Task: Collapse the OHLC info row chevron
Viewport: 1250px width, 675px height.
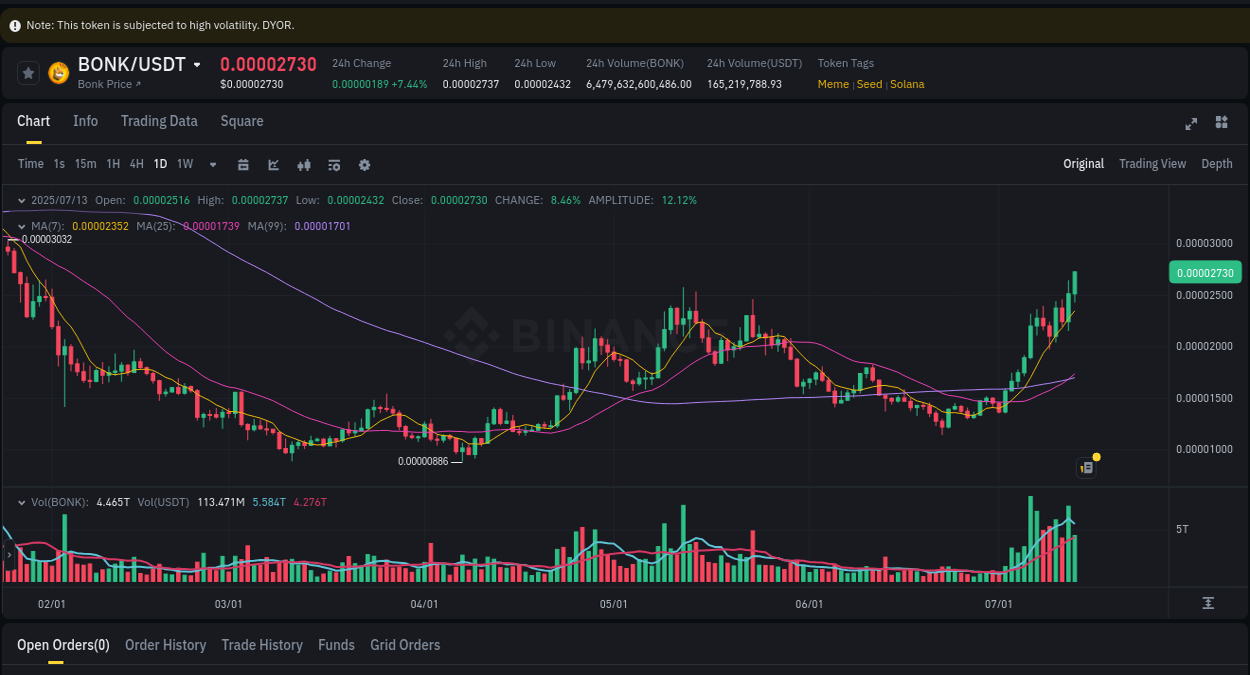Action: 20,200
